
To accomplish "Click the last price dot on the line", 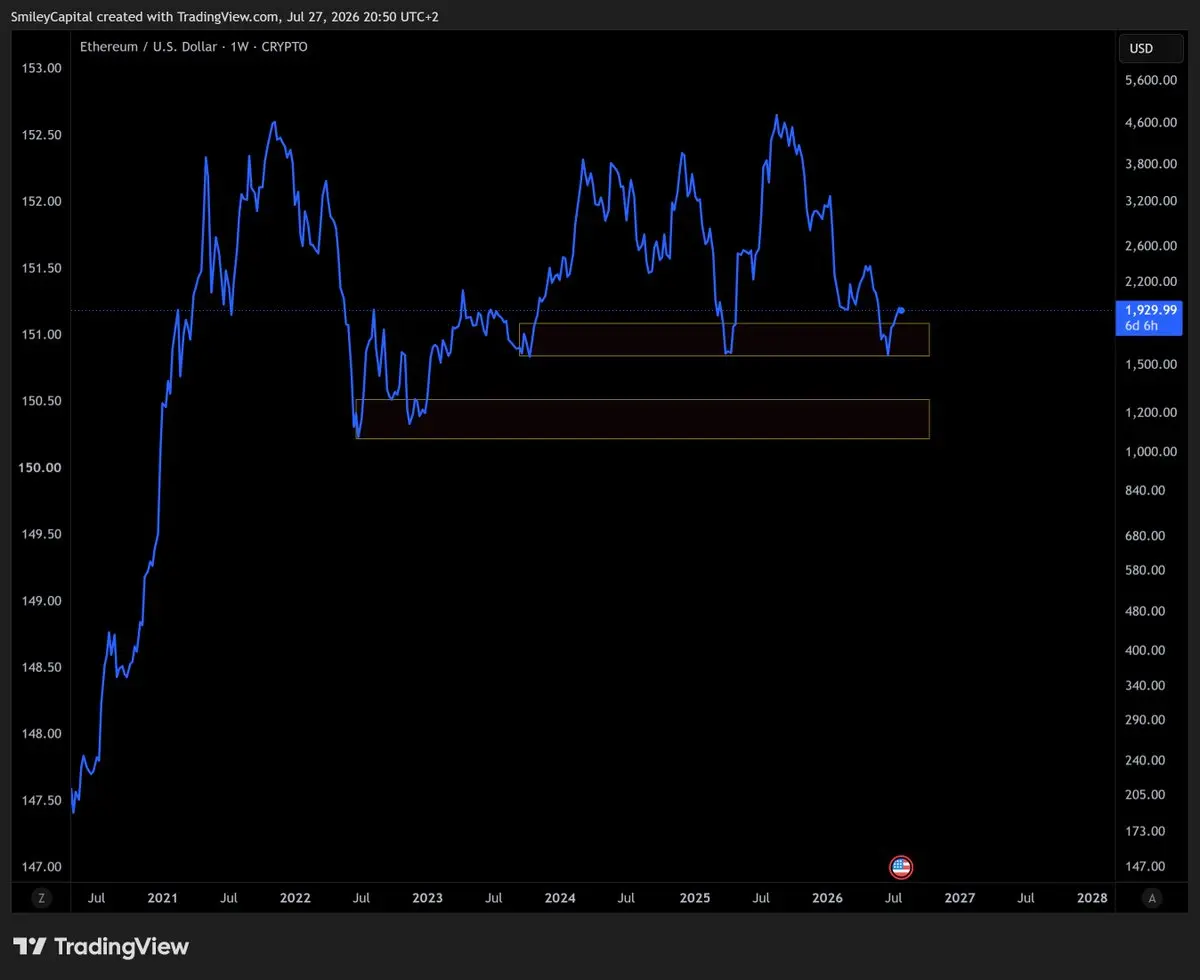I will coord(901,310).
